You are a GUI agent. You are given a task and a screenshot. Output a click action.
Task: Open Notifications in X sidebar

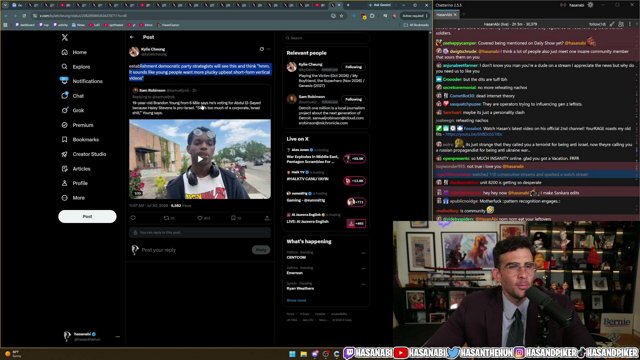tap(81, 81)
